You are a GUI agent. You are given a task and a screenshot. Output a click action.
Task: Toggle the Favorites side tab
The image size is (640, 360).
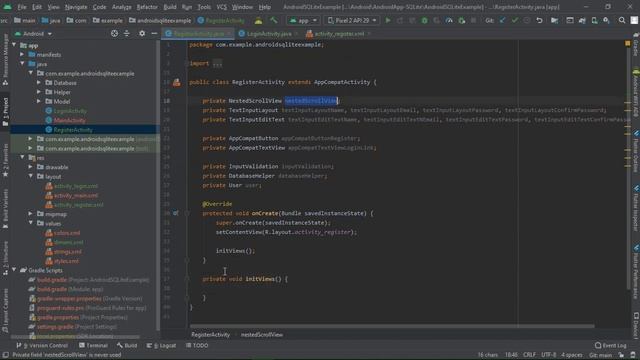point(5,160)
